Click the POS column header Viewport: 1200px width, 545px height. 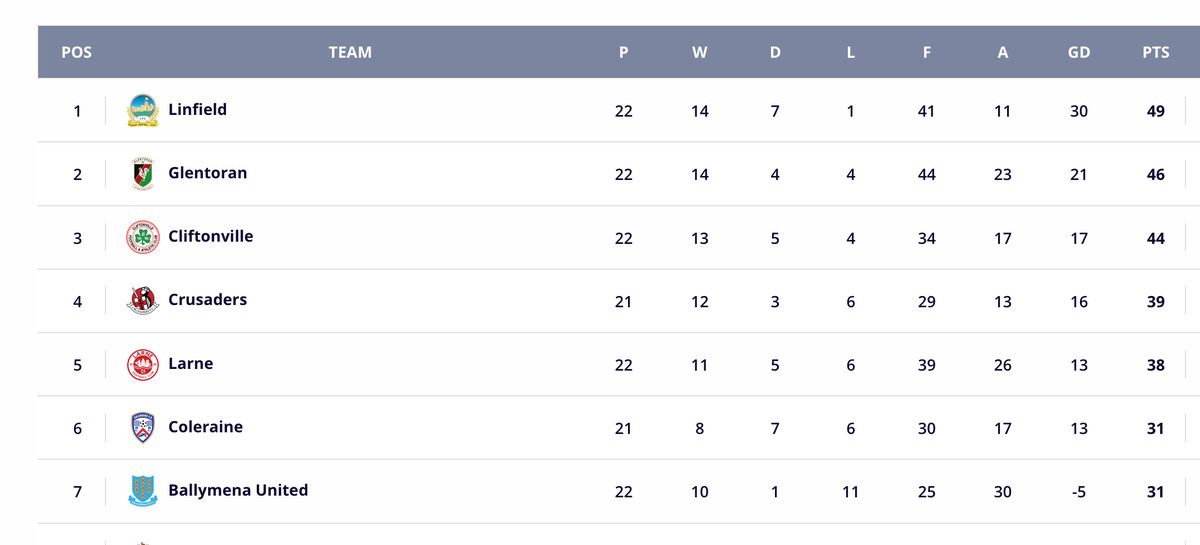click(x=77, y=53)
